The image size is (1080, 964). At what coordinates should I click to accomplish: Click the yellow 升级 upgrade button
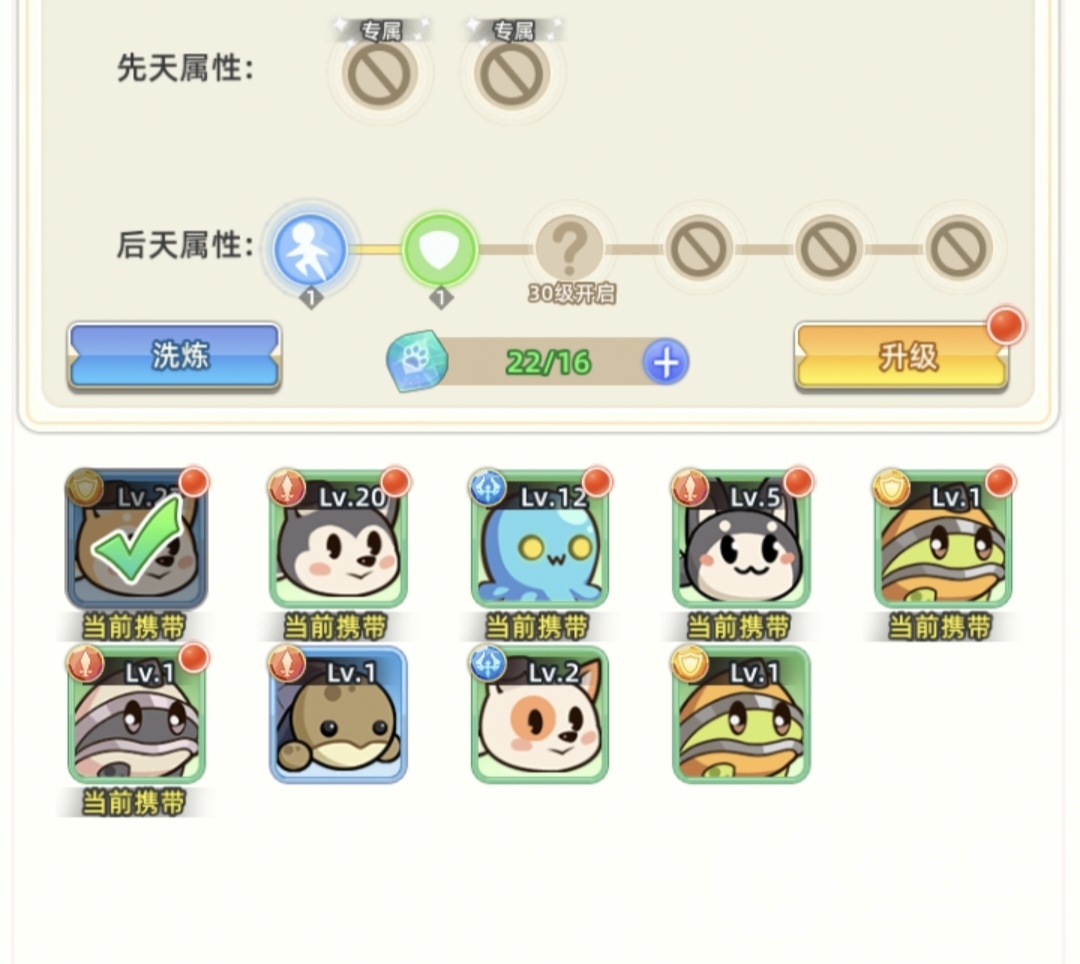tap(902, 357)
